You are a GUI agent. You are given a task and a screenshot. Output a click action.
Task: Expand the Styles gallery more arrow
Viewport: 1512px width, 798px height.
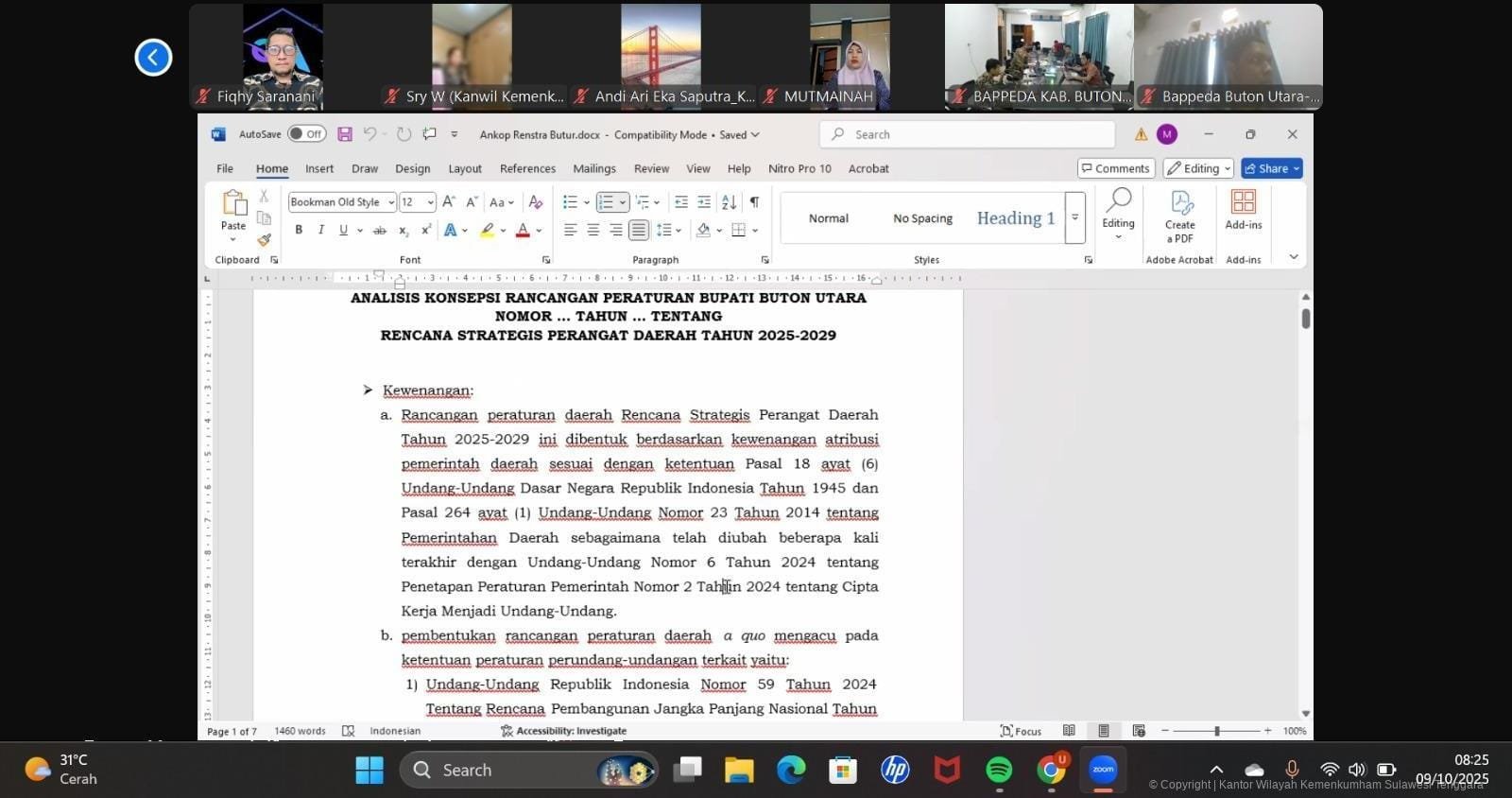point(1074,218)
